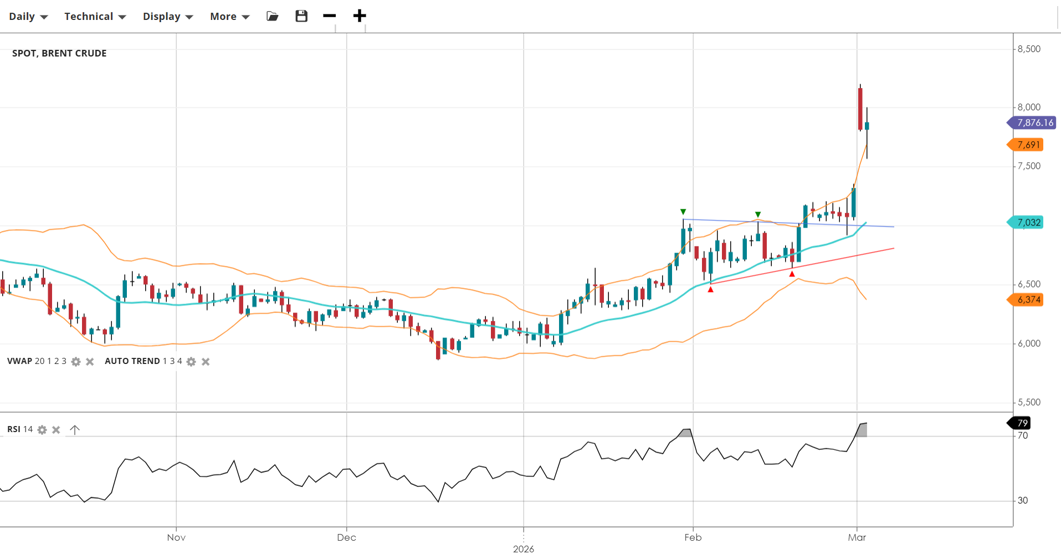Open the More menu
Viewport: 1061px width, 554px height.
point(229,16)
